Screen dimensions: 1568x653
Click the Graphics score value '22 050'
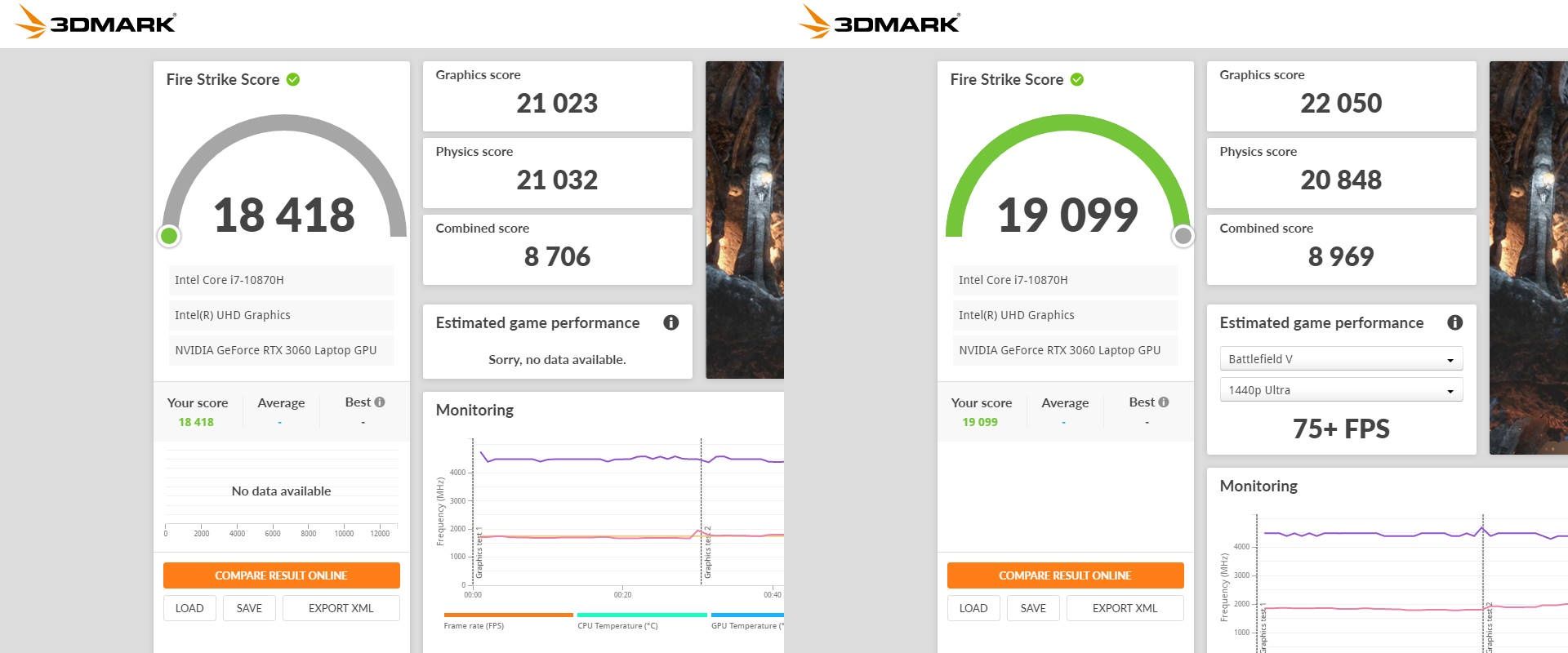pyautogui.click(x=1341, y=104)
